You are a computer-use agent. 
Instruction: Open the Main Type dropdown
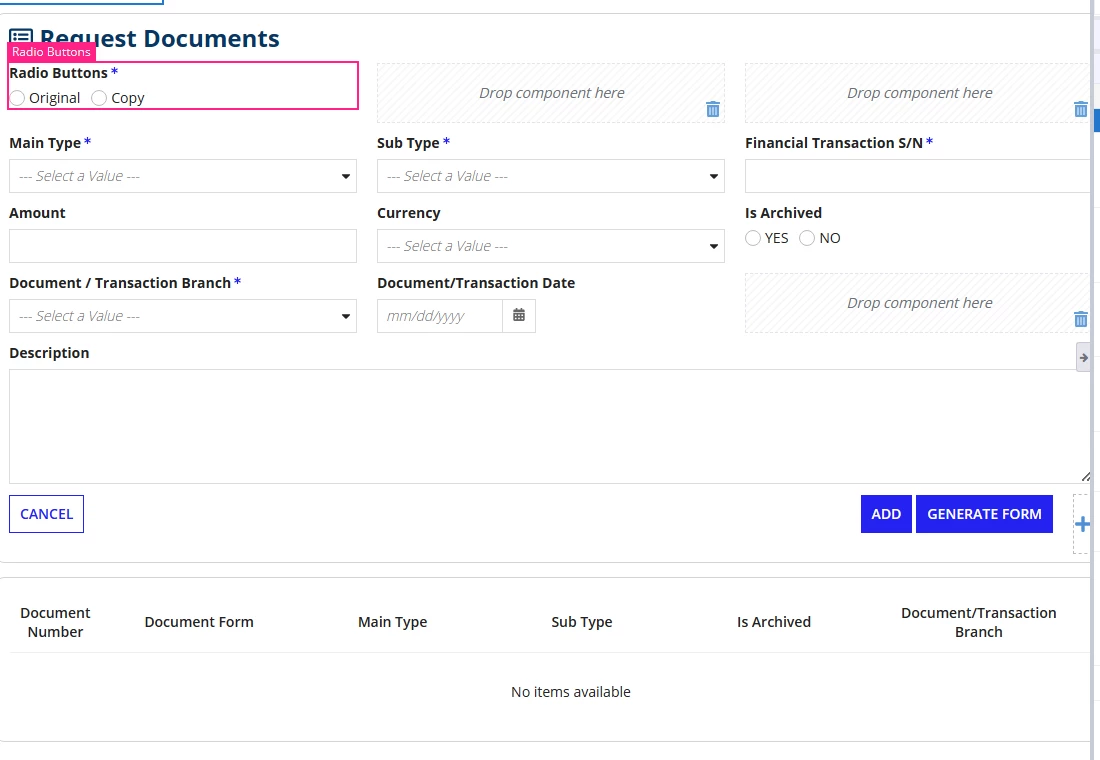182,176
